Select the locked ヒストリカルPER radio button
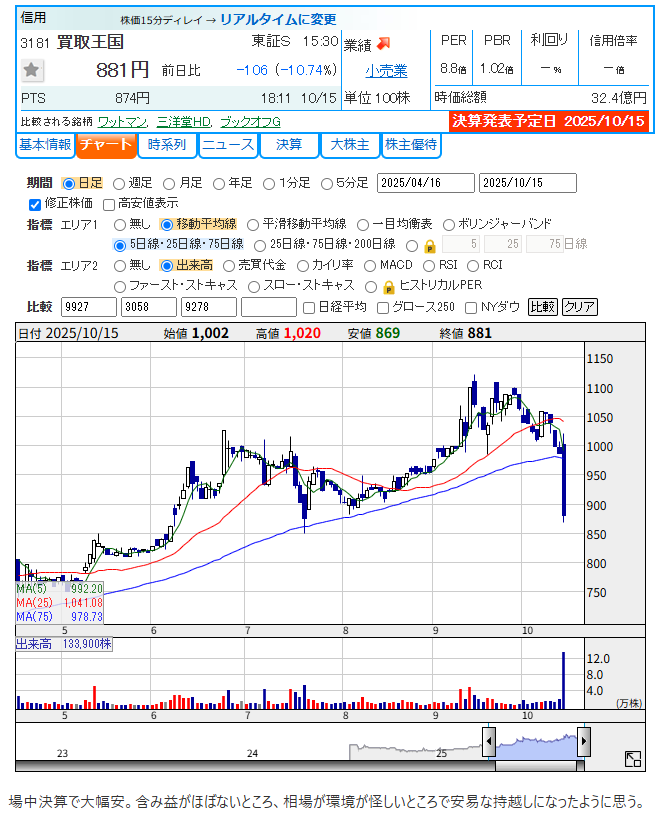 [x=371, y=286]
